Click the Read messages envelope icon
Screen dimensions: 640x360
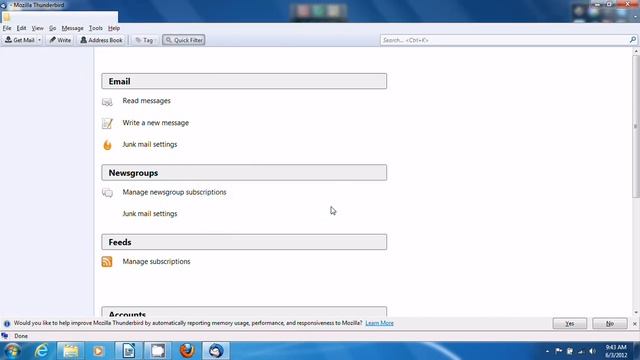107,102
